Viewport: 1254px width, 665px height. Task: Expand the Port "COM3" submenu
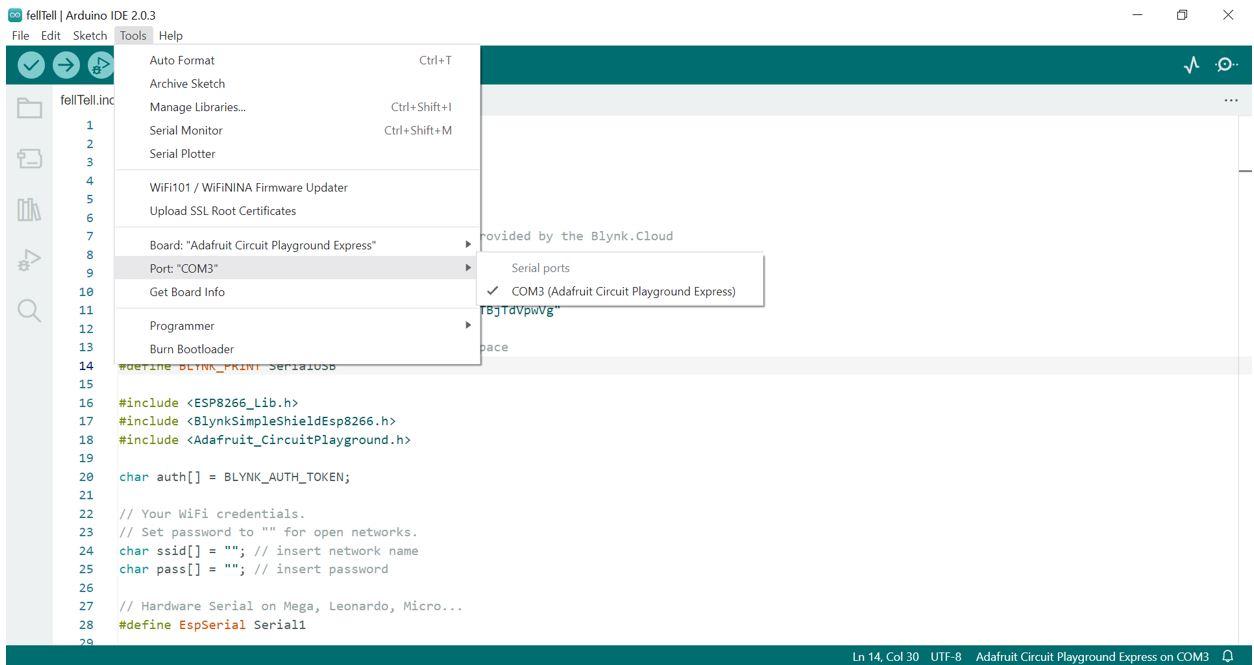point(298,268)
